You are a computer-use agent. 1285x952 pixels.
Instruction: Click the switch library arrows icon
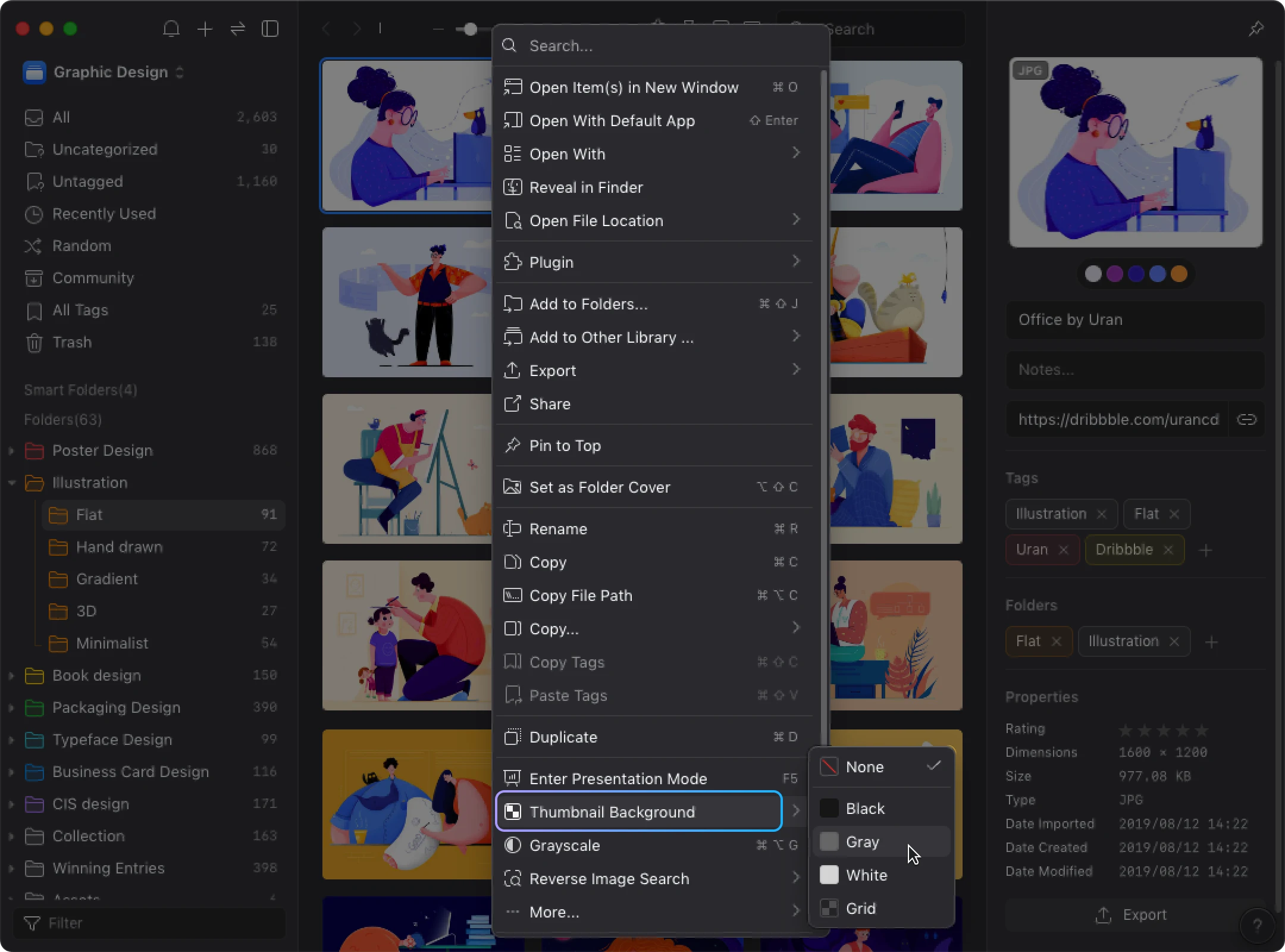point(237,29)
